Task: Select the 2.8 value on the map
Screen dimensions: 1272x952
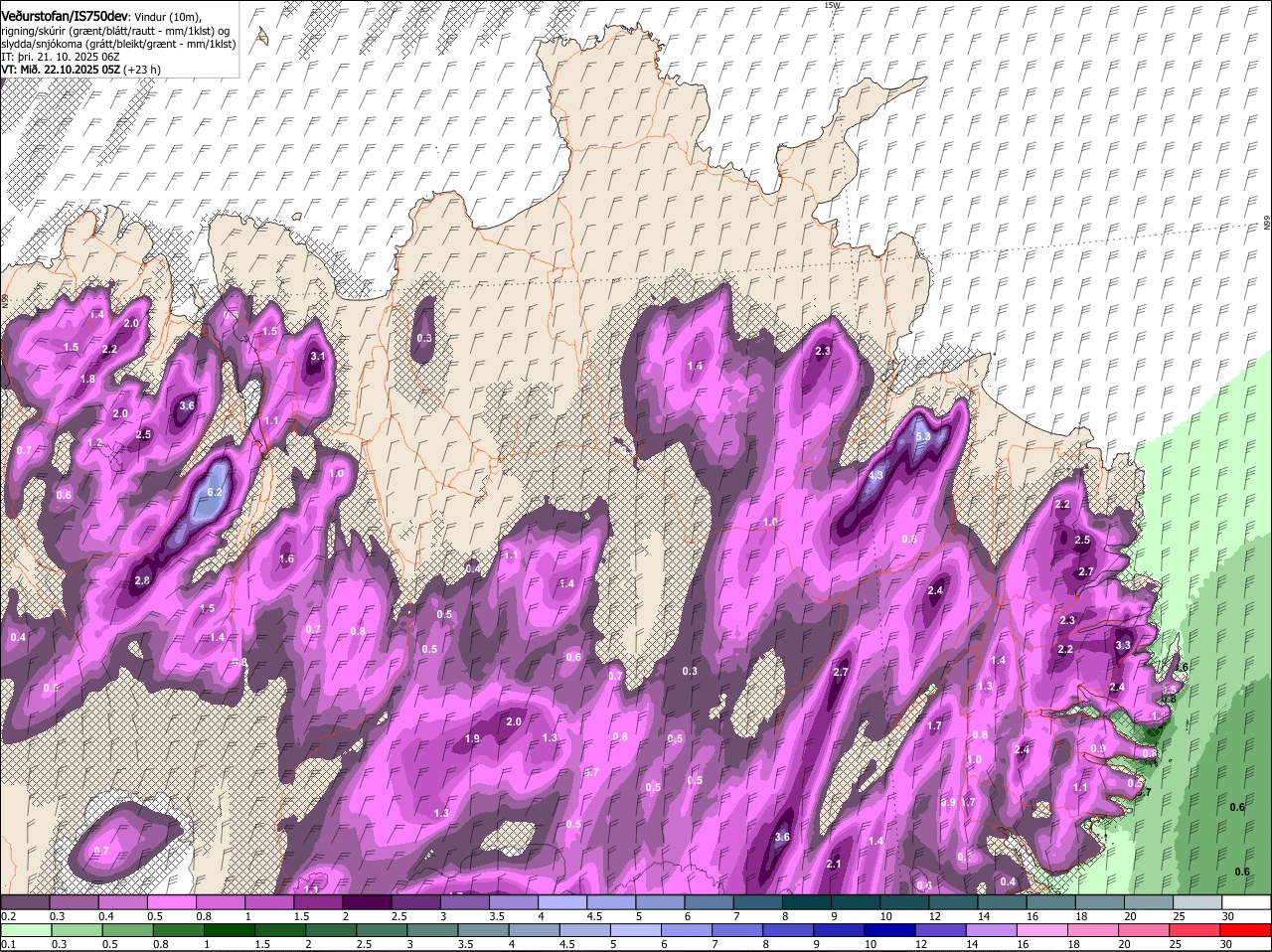Action: coord(142,580)
